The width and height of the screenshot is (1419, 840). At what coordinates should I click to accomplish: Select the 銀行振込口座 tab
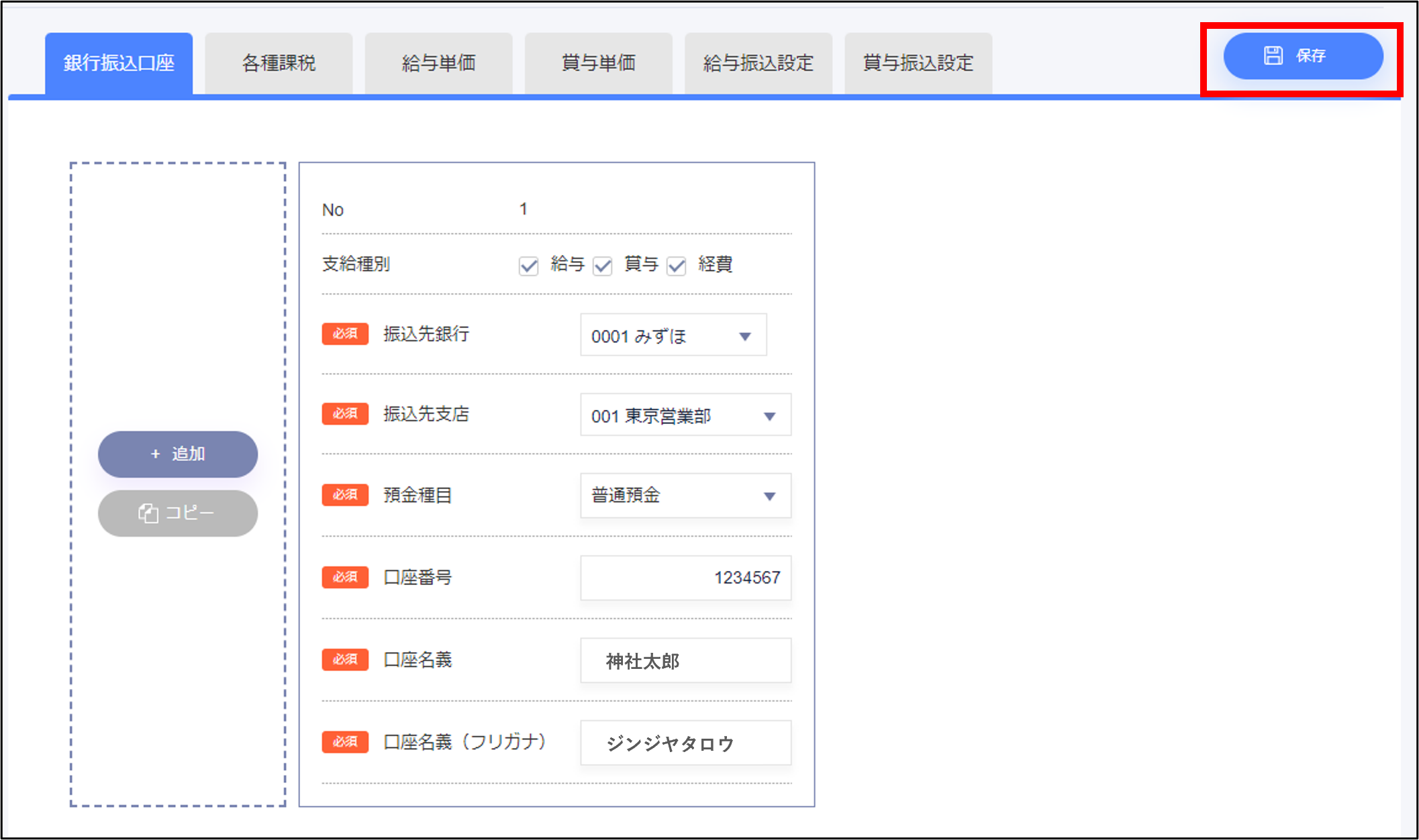(x=119, y=64)
